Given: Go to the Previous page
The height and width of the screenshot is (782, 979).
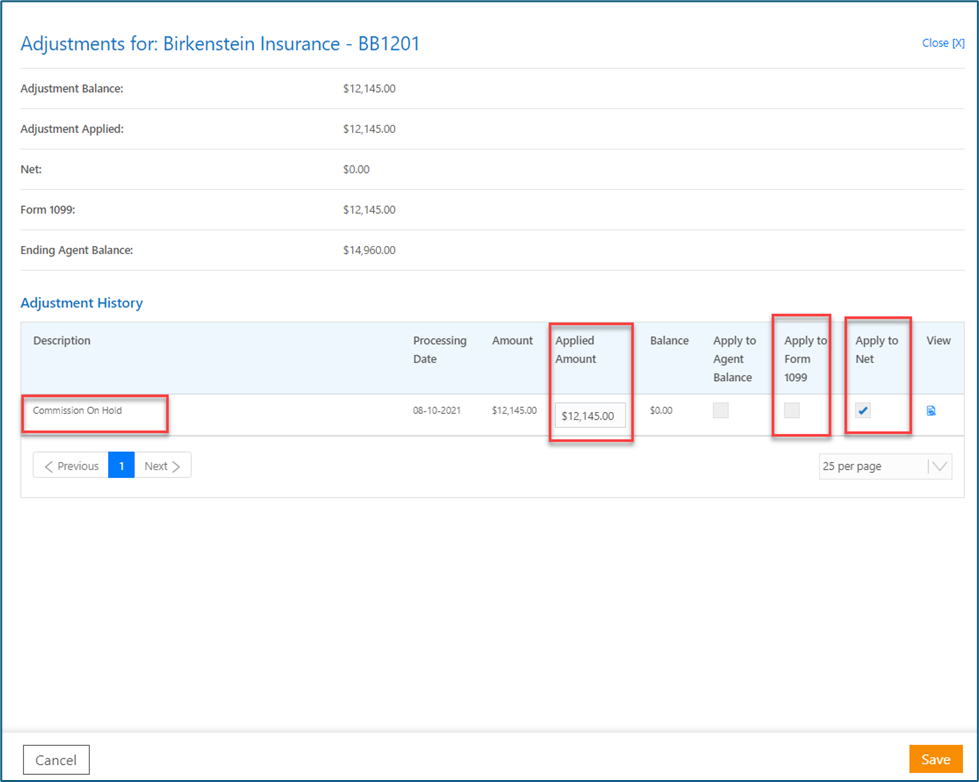Looking at the screenshot, I should tap(71, 466).
